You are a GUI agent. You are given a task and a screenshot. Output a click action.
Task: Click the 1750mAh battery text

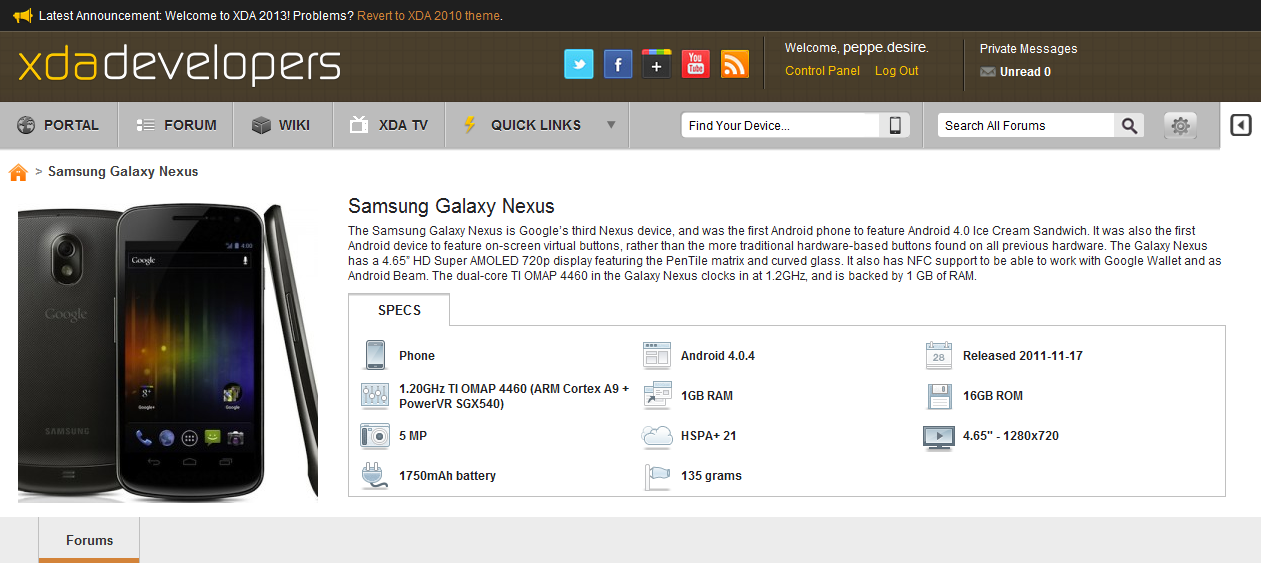[447, 476]
